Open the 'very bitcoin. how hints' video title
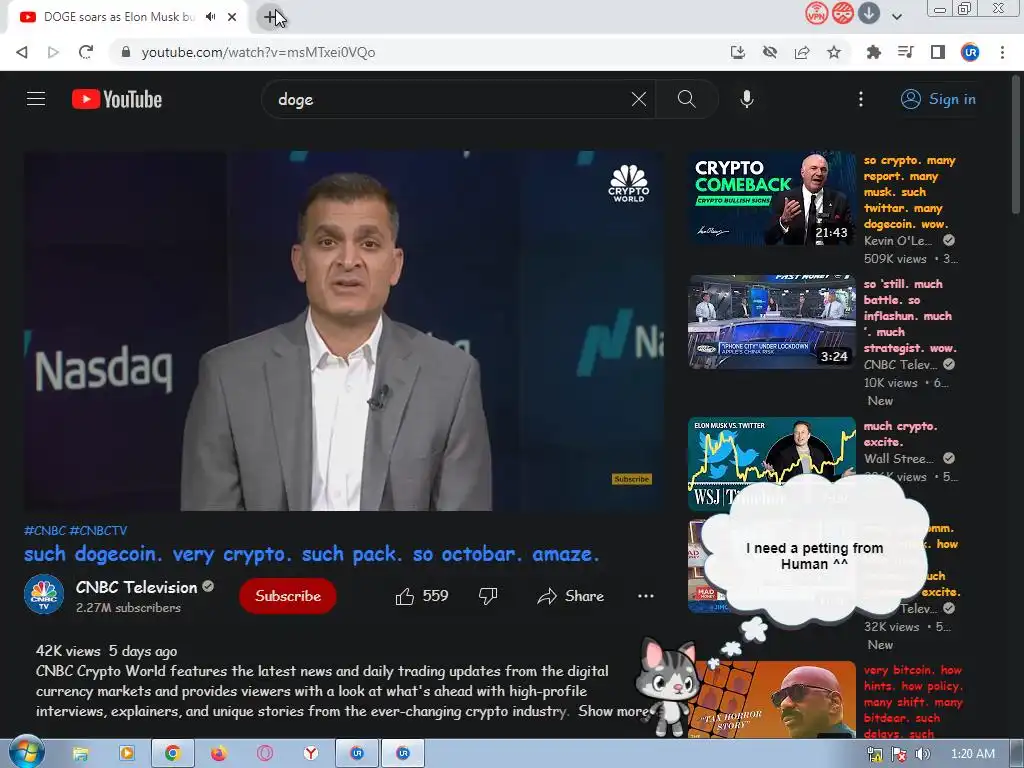The image size is (1024, 768). [913, 702]
